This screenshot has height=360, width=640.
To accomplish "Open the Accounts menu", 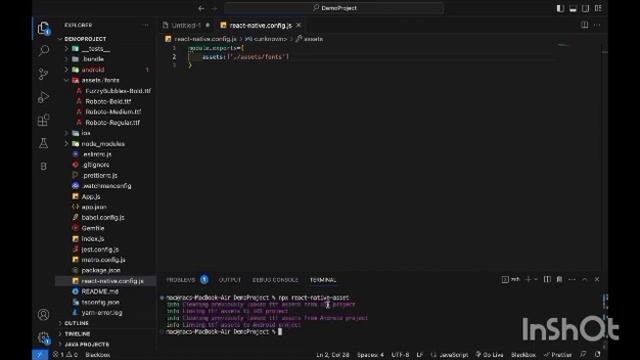I will click(43, 315).
